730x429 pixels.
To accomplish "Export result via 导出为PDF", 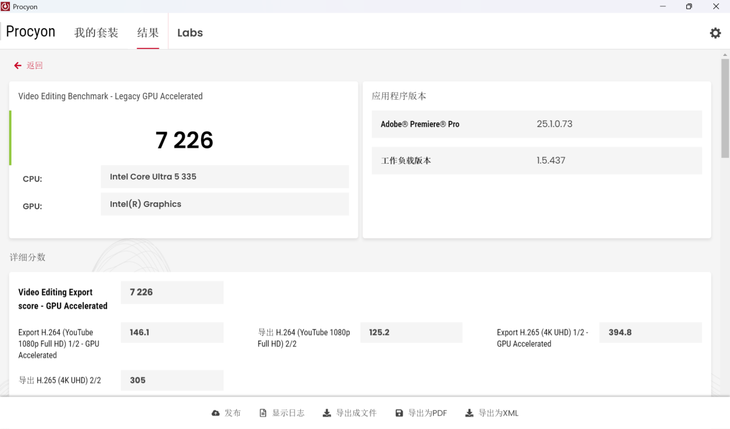I will pyautogui.click(x=427, y=413).
